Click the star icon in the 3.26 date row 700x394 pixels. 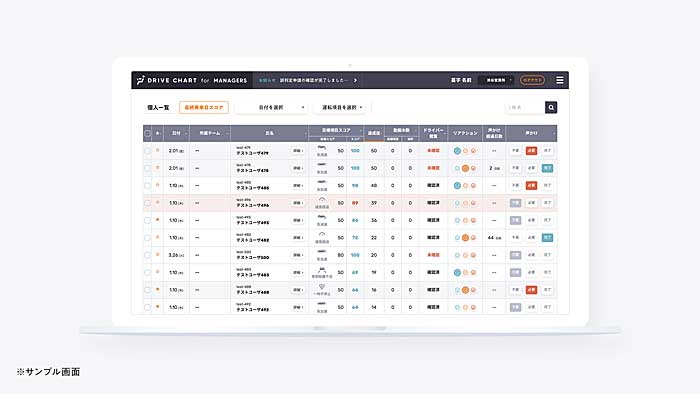pyautogui.click(x=158, y=255)
